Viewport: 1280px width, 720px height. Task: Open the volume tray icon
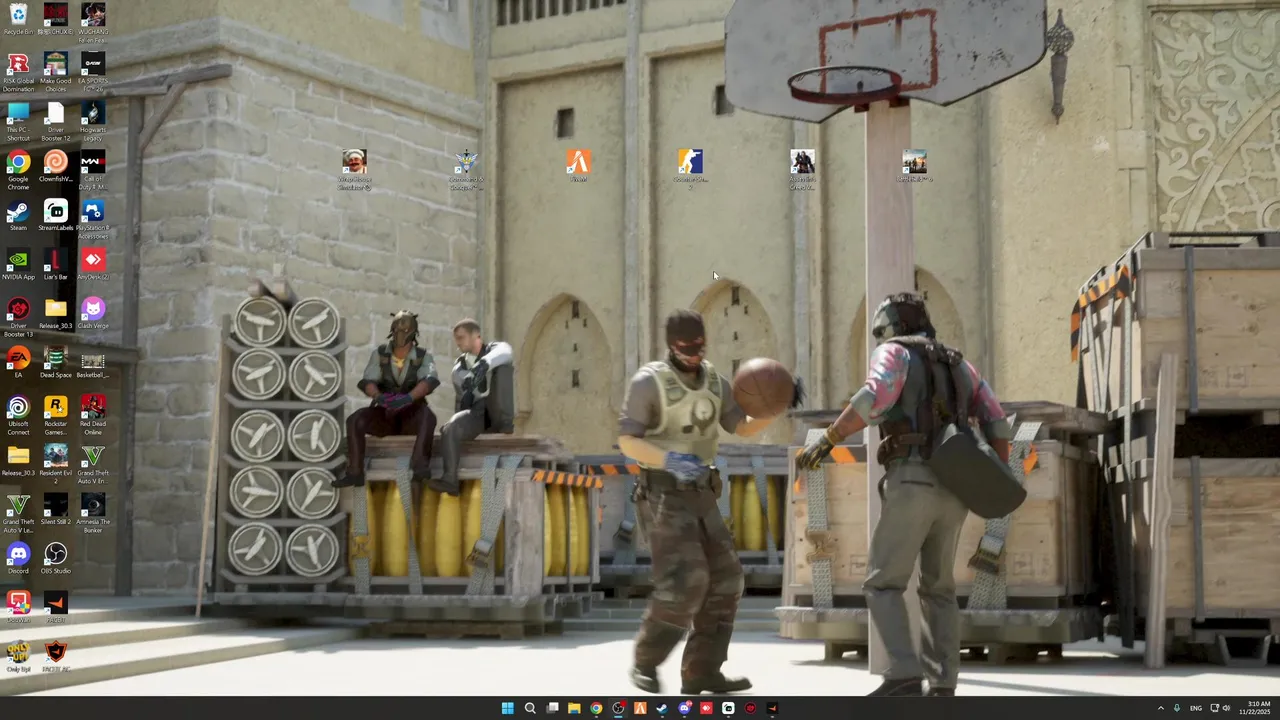point(1226,708)
